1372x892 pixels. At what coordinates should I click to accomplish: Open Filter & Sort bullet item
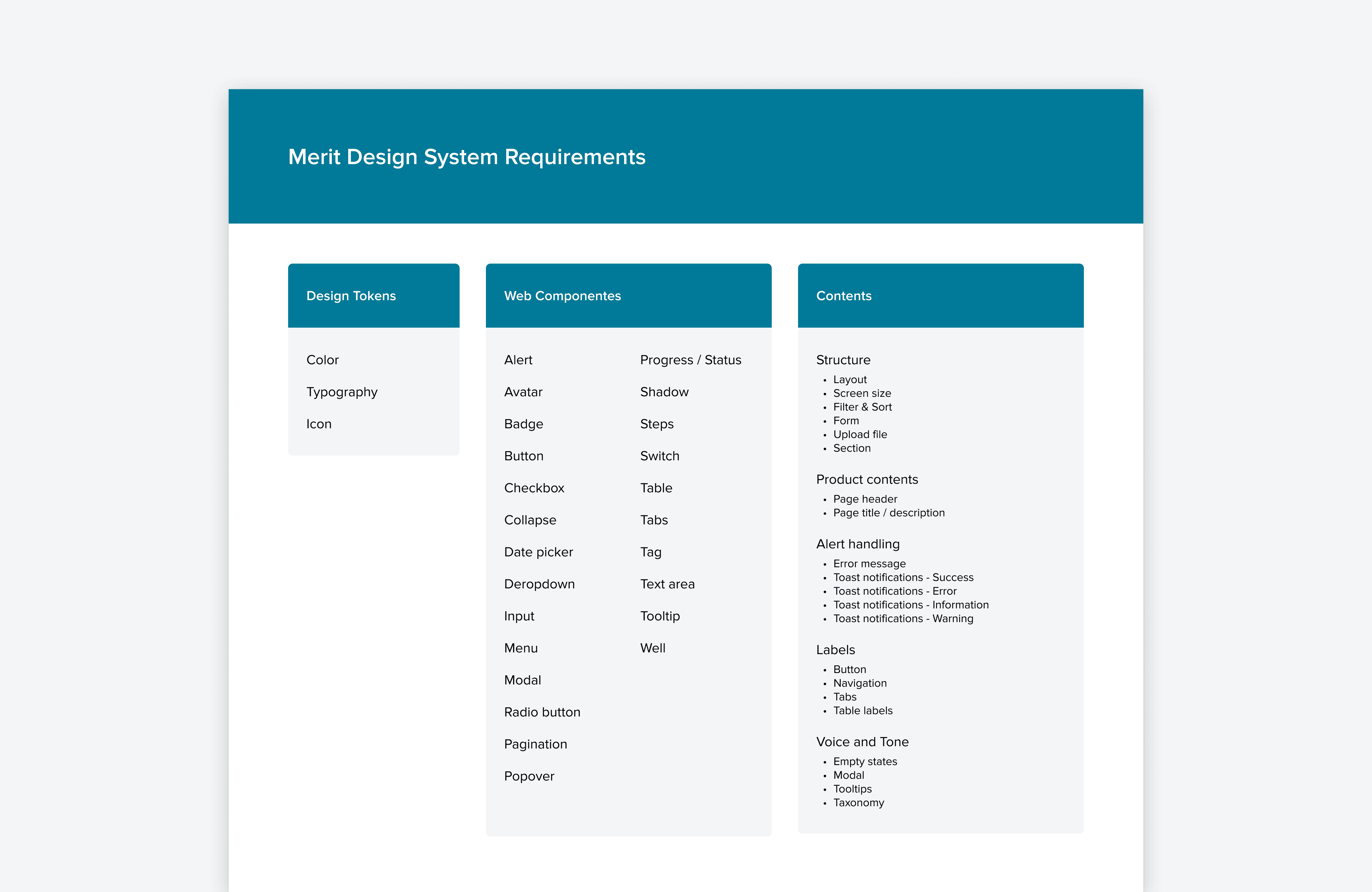click(862, 407)
